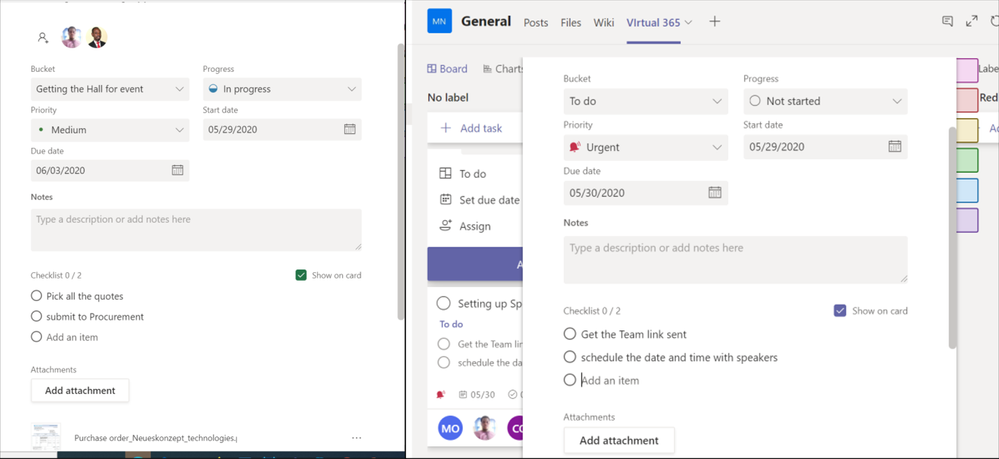Open Progress dropdown showing Not started
Image resolution: width=999 pixels, height=459 pixels.
825,101
